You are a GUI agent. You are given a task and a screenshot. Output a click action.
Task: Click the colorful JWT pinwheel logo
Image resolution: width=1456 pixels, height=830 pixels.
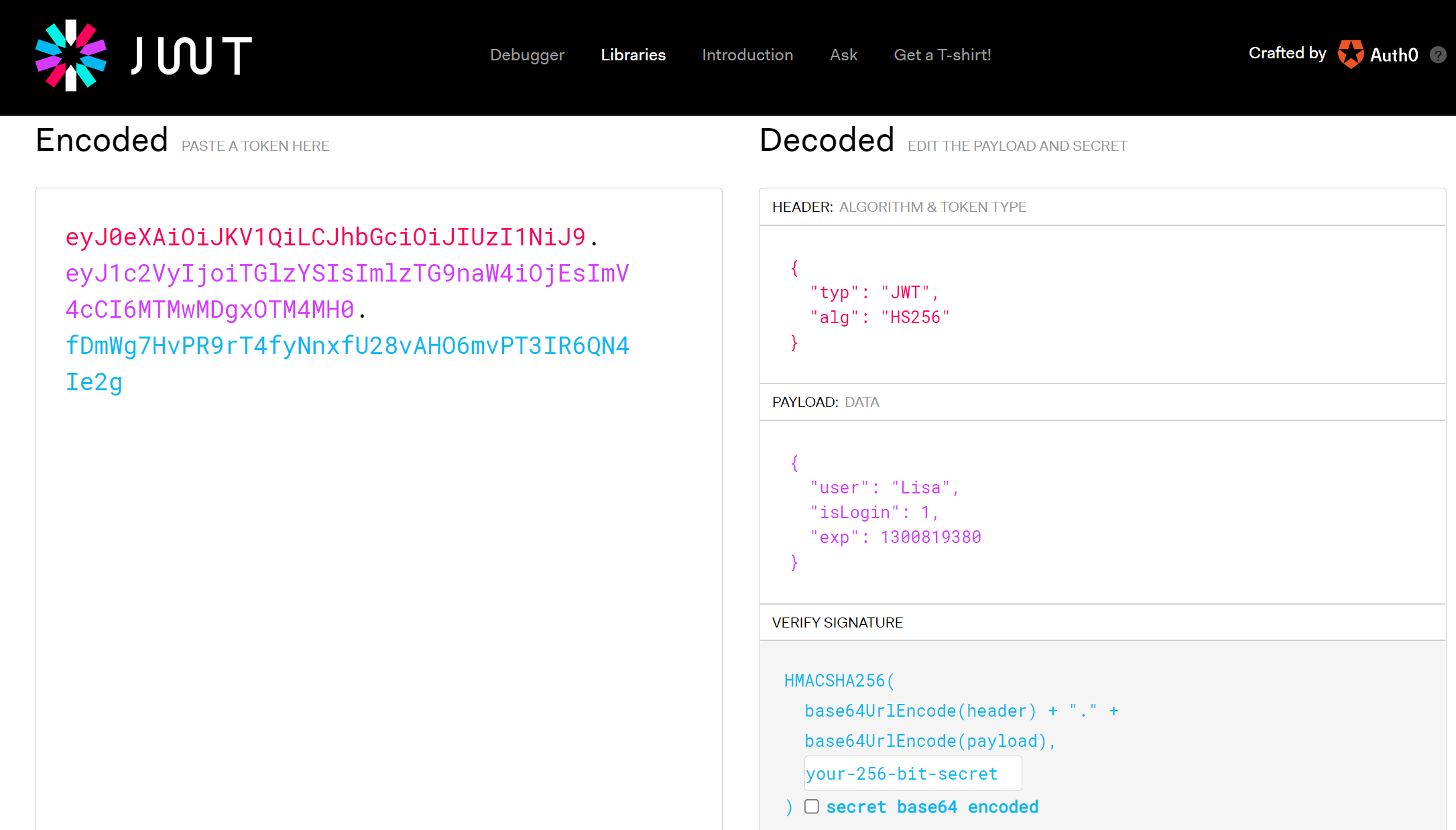[70, 55]
